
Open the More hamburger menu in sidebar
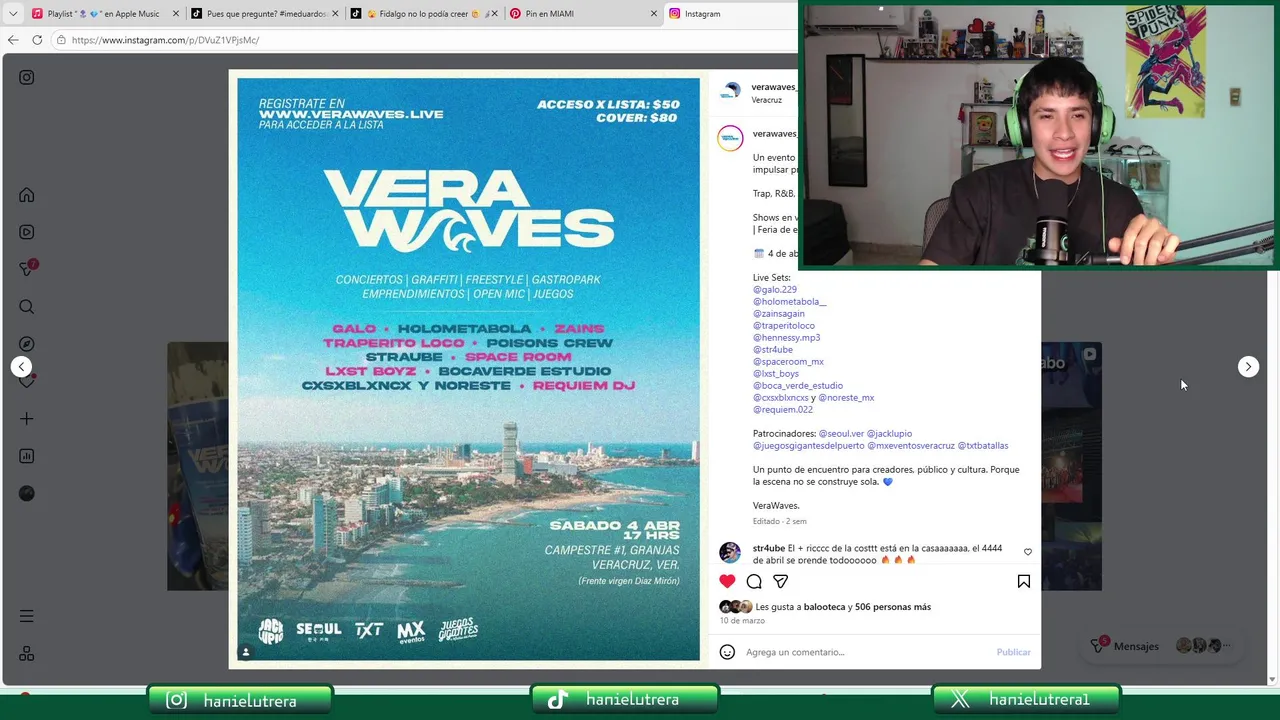[27, 616]
